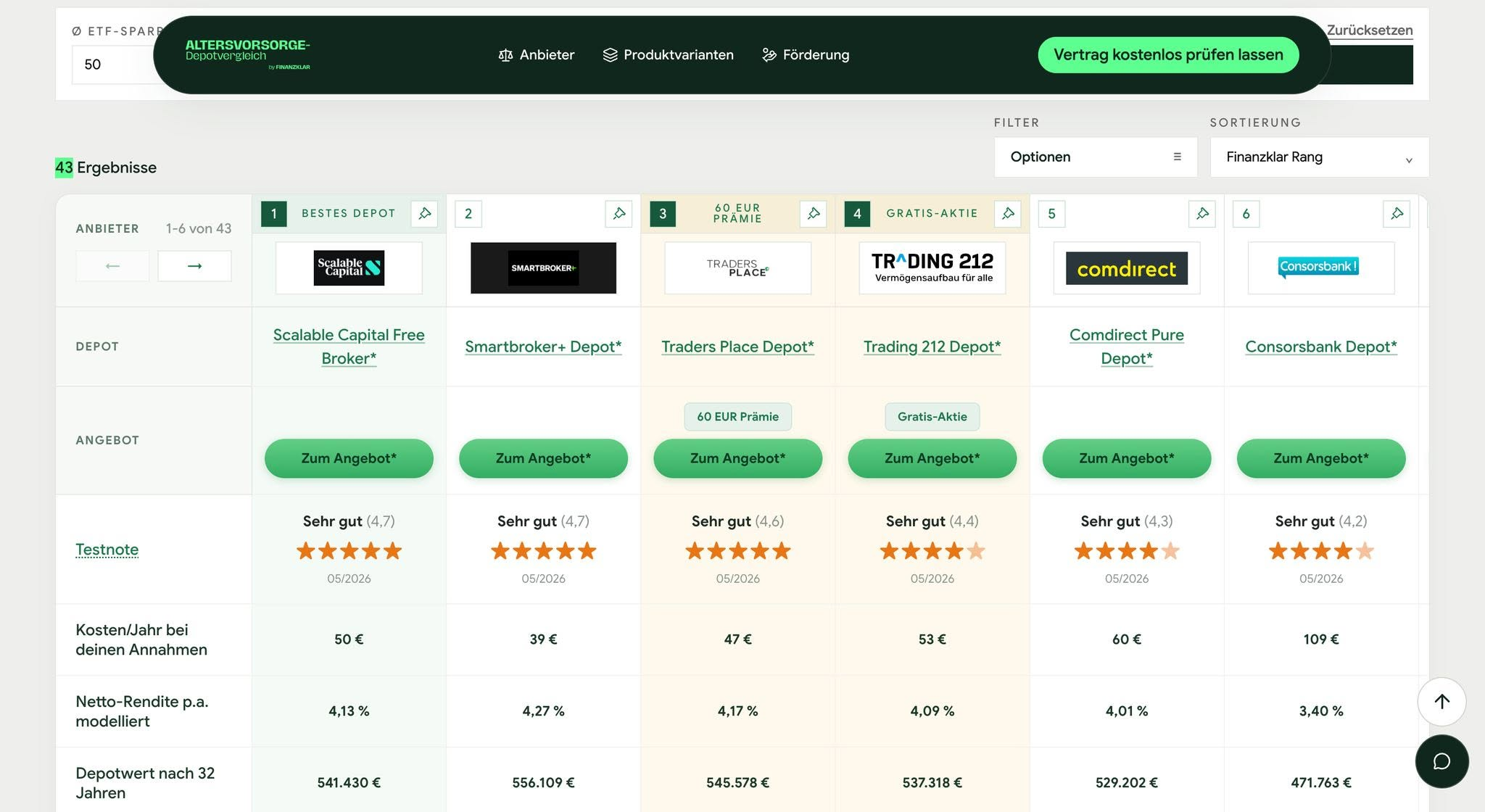Open the Testnote explanation link
The width and height of the screenshot is (1485, 812).
(107, 550)
